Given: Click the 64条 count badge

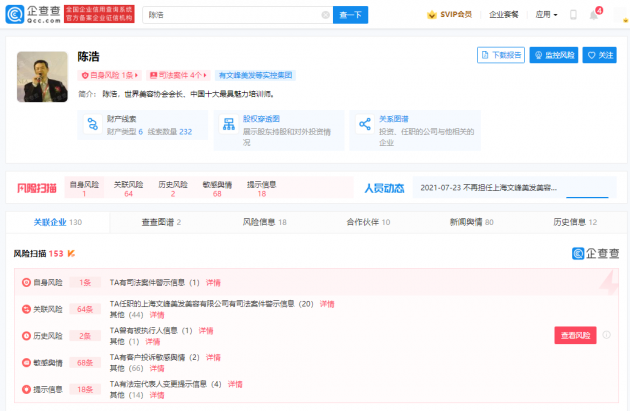Looking at the screenshot, I should click(85, 309).
